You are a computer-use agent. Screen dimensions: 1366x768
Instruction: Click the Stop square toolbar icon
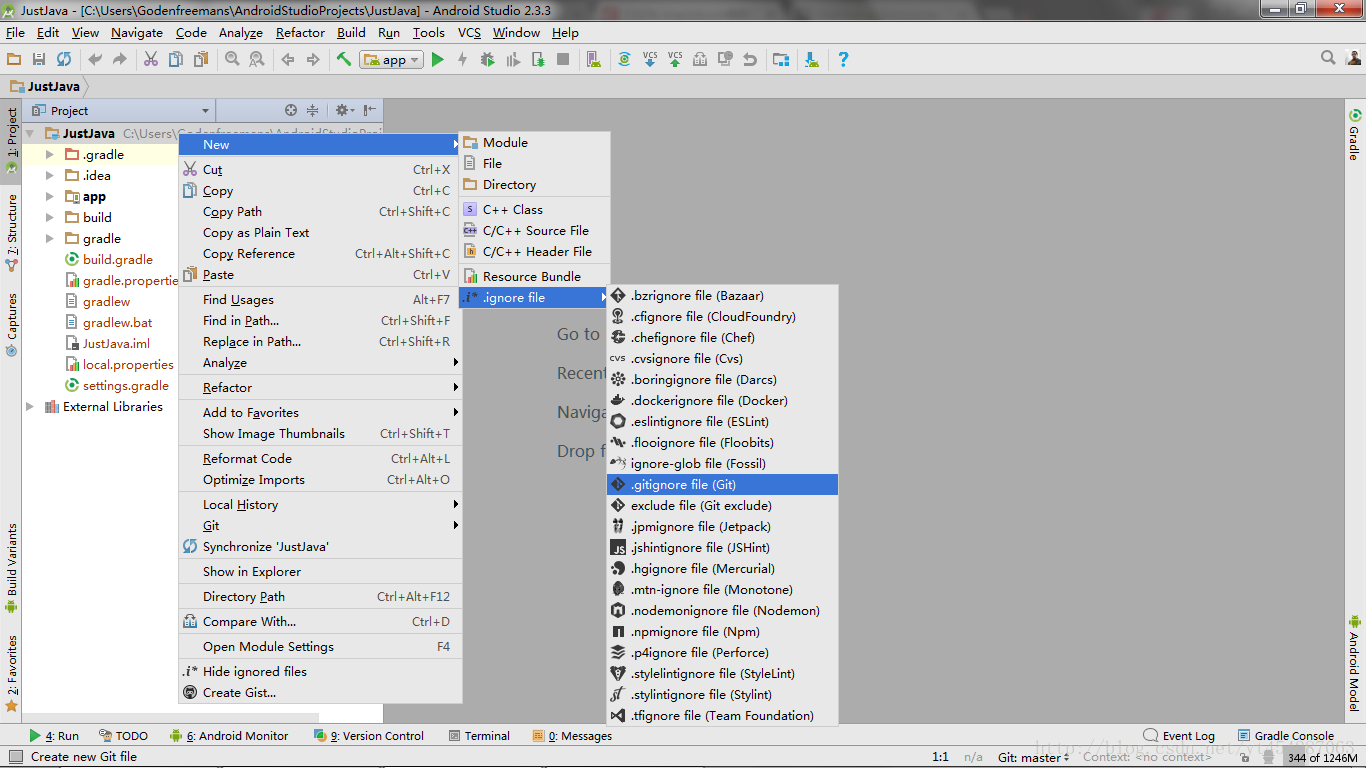pyautogui.click(x=563, y=60)
